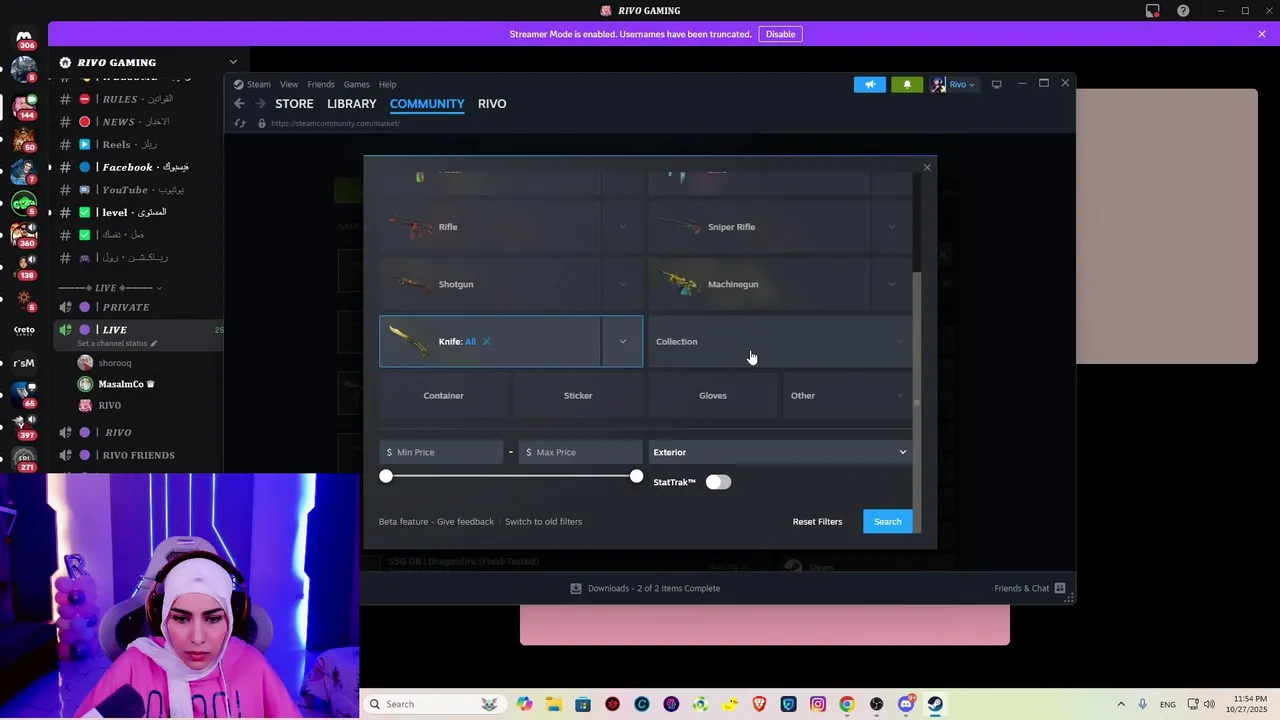1280x720 pixels.
Task: Open the Exterior dropdown
Action: pyautogui.click(x=780, y=452)
